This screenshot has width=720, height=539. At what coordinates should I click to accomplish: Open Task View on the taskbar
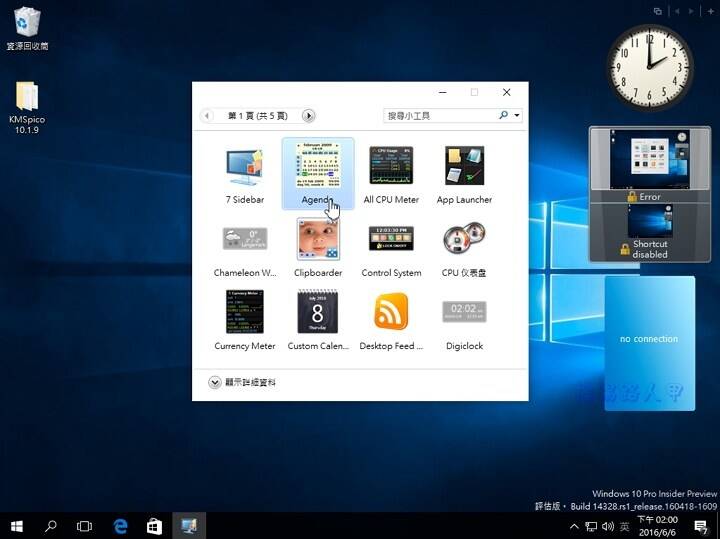click(x=84, y=526)
